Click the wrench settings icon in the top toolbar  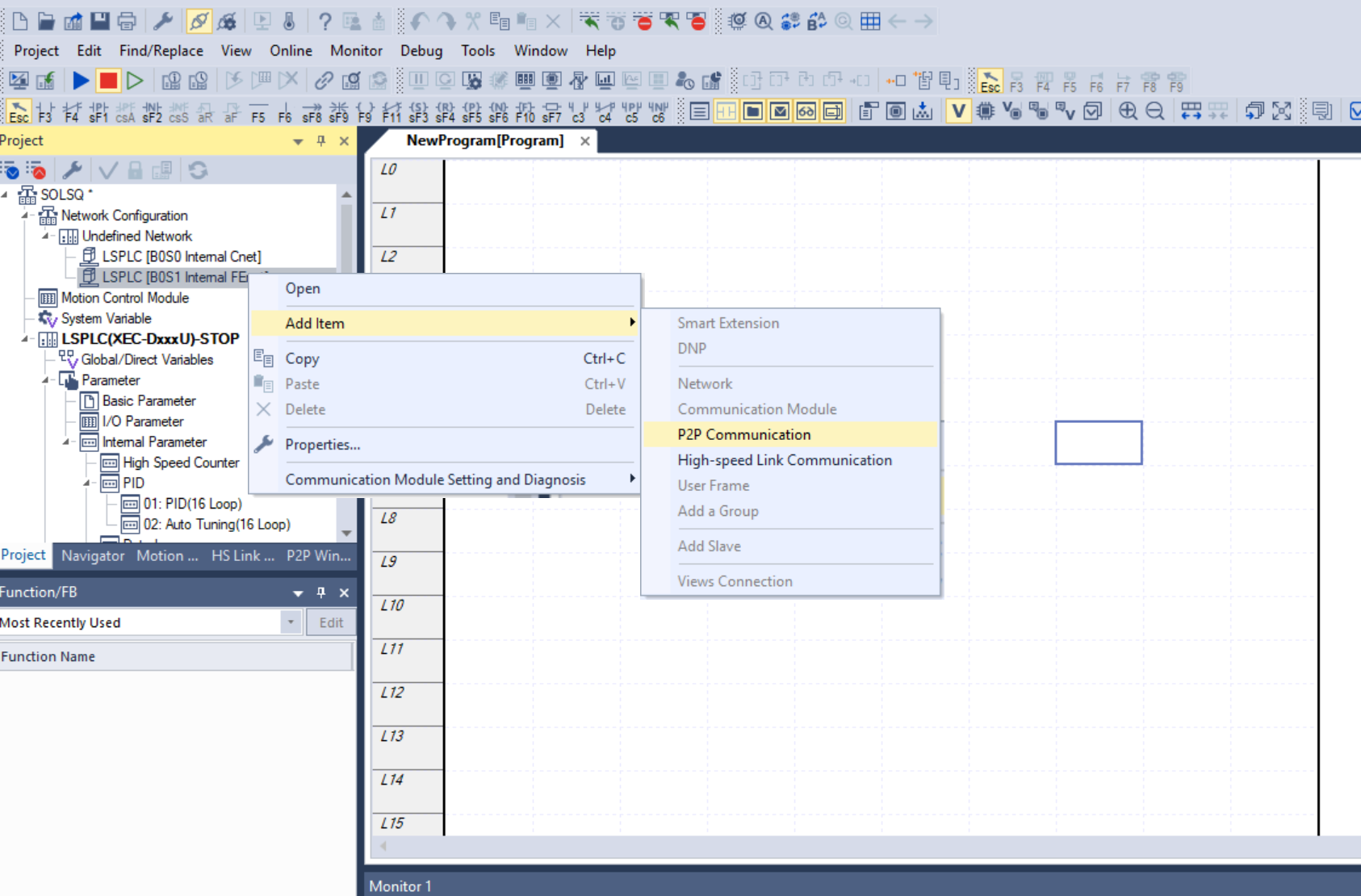click(162, 21)
